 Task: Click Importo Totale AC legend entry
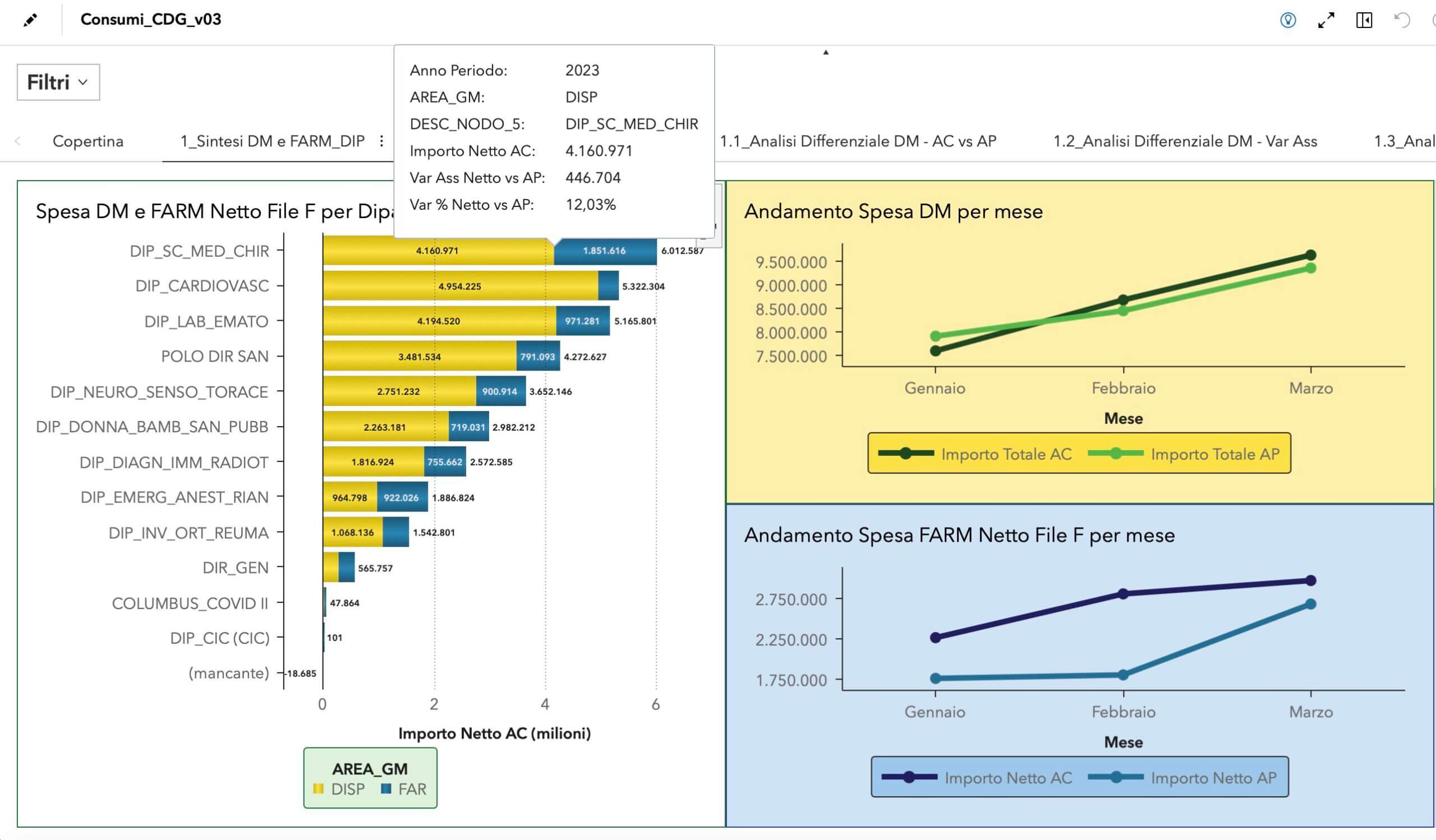click(x=975, y=454)
